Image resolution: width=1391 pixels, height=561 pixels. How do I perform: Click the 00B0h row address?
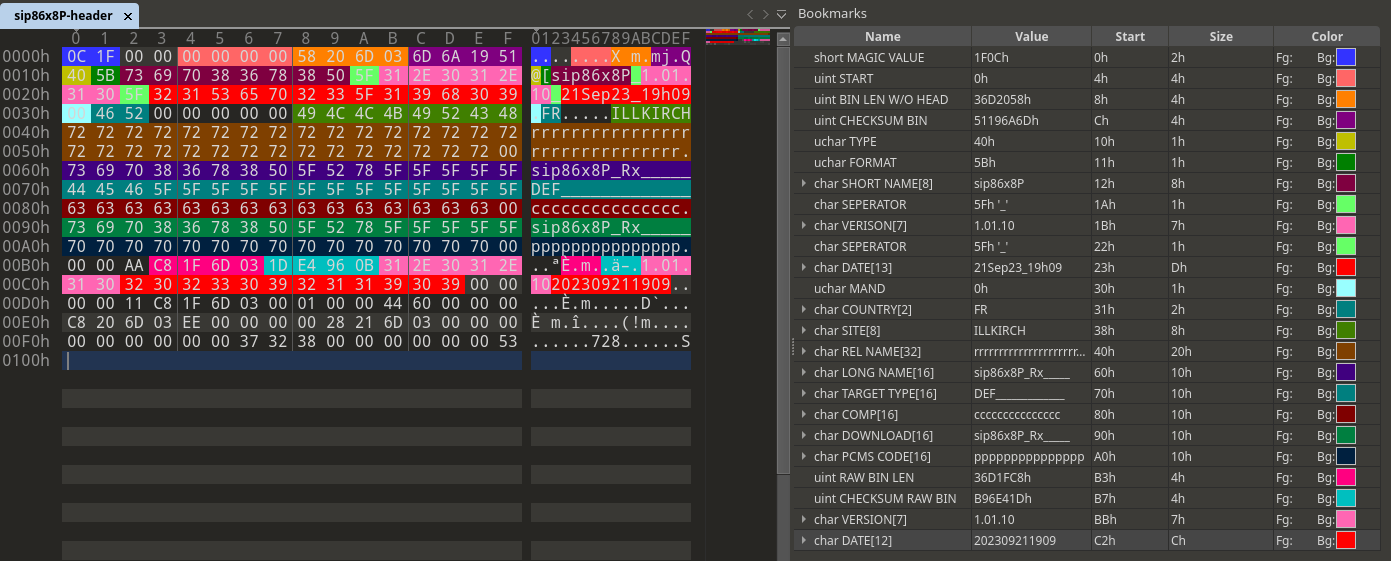(x=27, y=266)
